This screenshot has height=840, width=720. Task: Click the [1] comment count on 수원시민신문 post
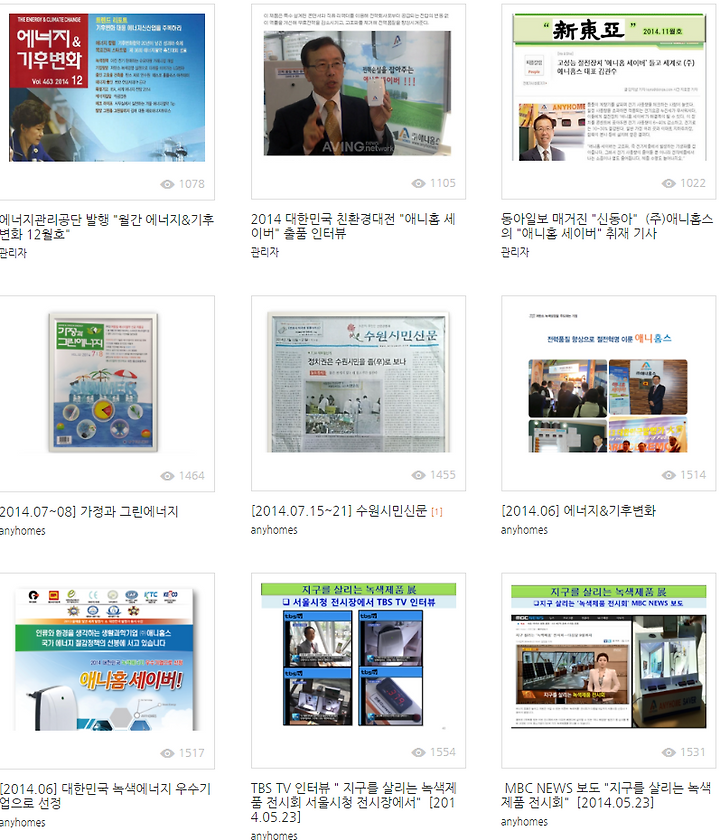click(437, 512)
